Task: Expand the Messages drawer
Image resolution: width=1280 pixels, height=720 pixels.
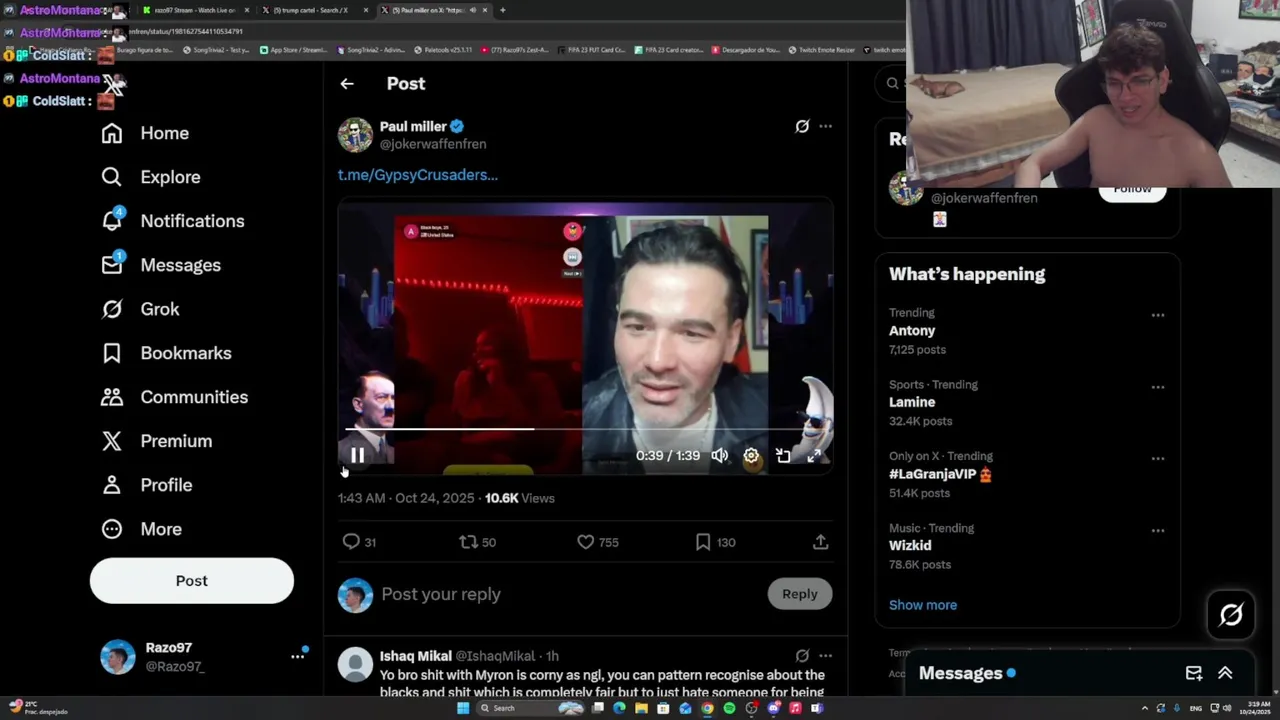Action: point(1225,674)
